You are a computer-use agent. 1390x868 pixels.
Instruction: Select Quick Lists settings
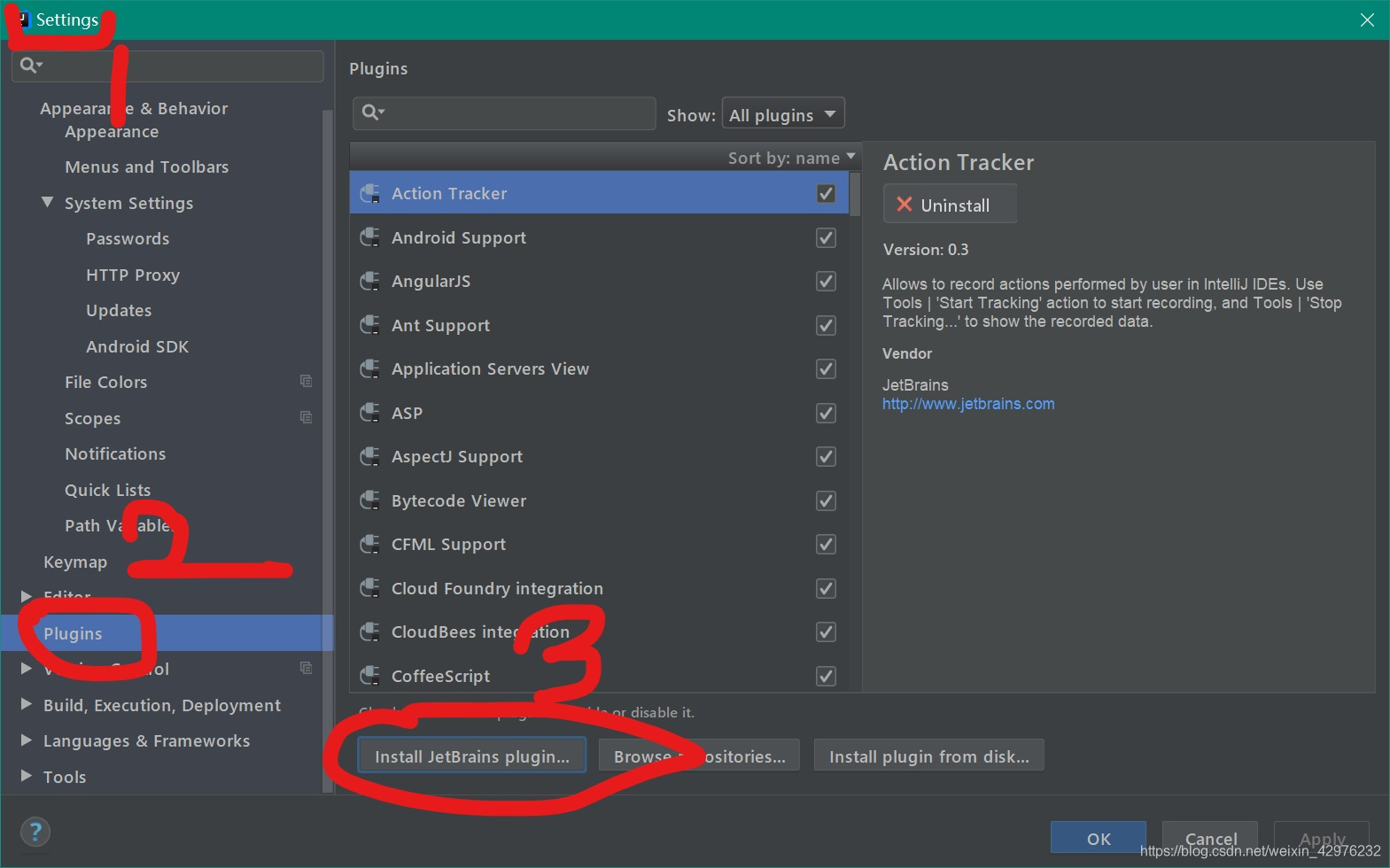(x=107, y=490)
